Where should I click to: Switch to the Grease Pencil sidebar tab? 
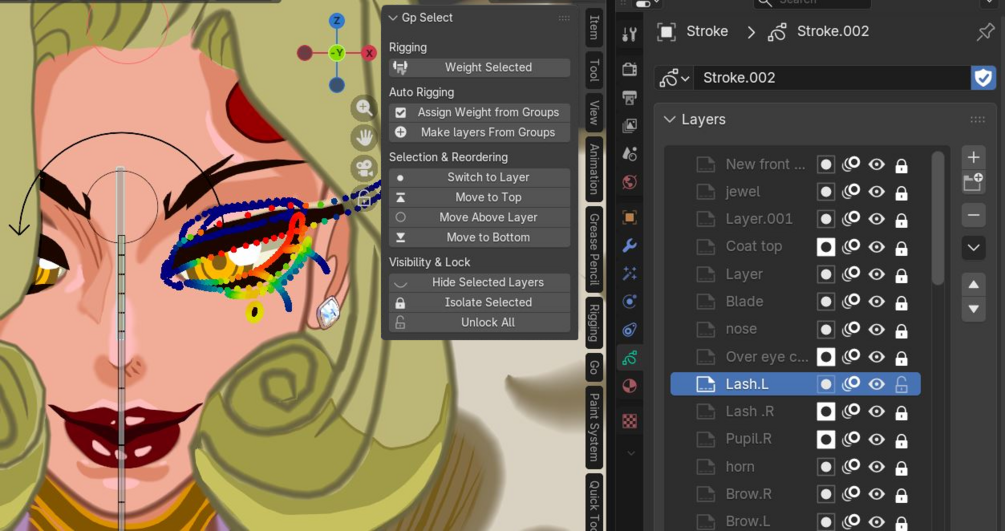coord(594,249)
